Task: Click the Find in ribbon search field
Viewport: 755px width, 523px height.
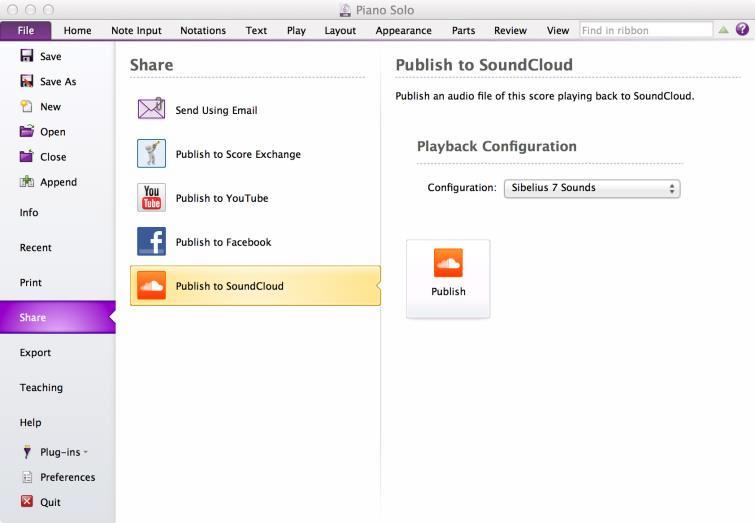Action: point(646,30)
